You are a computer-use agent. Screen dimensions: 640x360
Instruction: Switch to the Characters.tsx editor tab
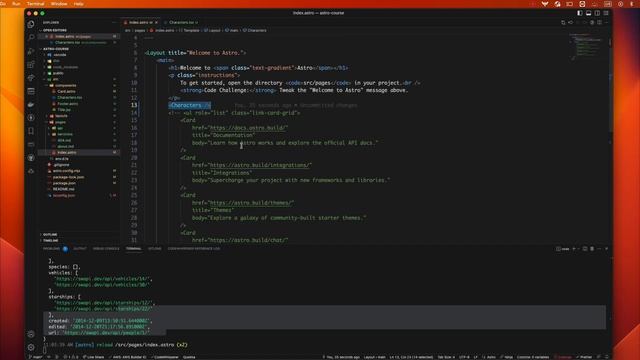click(182, 22)
